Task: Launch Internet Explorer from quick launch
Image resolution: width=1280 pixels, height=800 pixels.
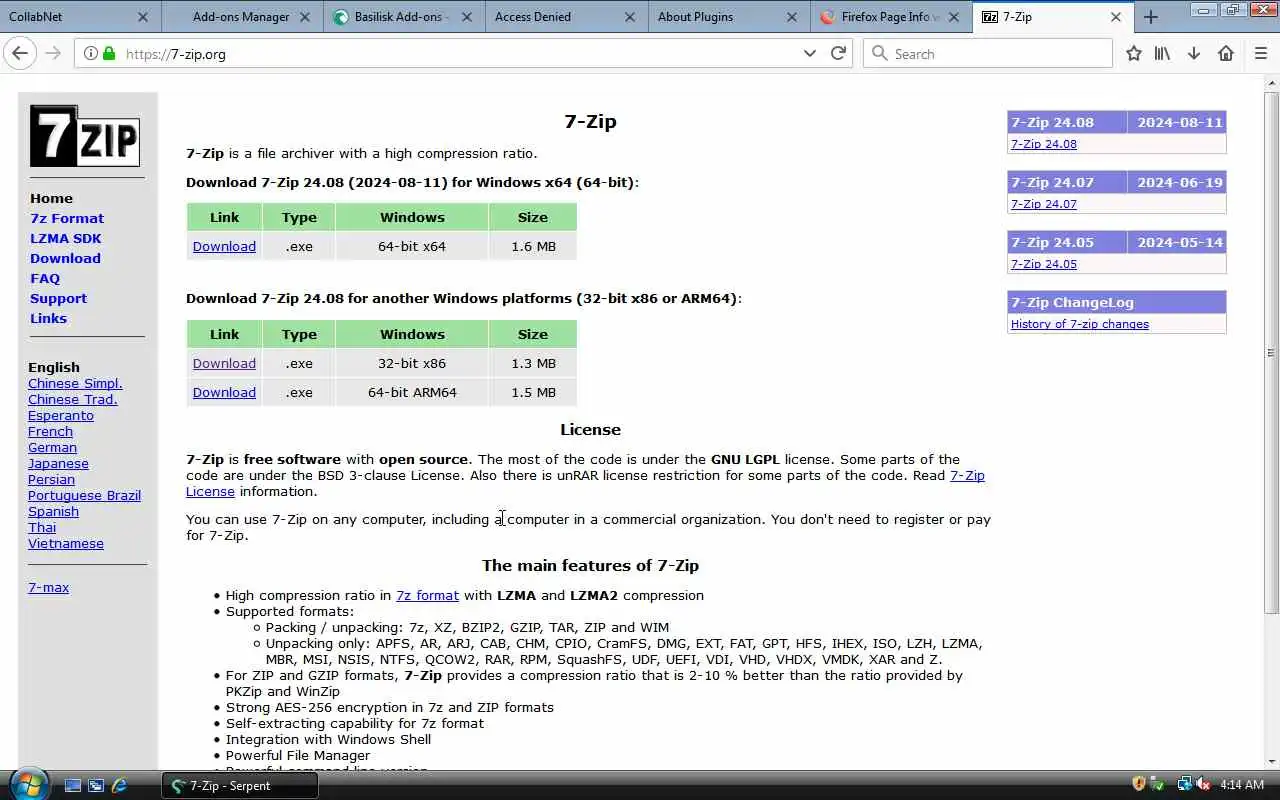Action: tap(119, 786)
